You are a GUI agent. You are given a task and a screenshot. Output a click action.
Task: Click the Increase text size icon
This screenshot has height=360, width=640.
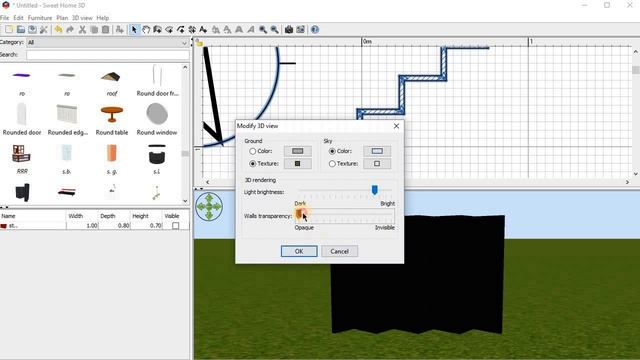[x=216, y=29]
